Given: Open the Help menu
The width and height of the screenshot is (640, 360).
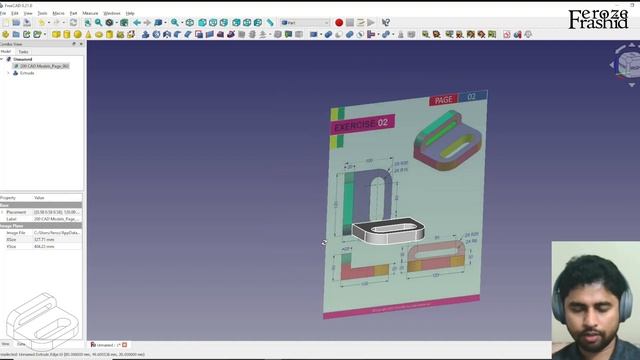Looking at the screenshot, I should tap(130, 13).
